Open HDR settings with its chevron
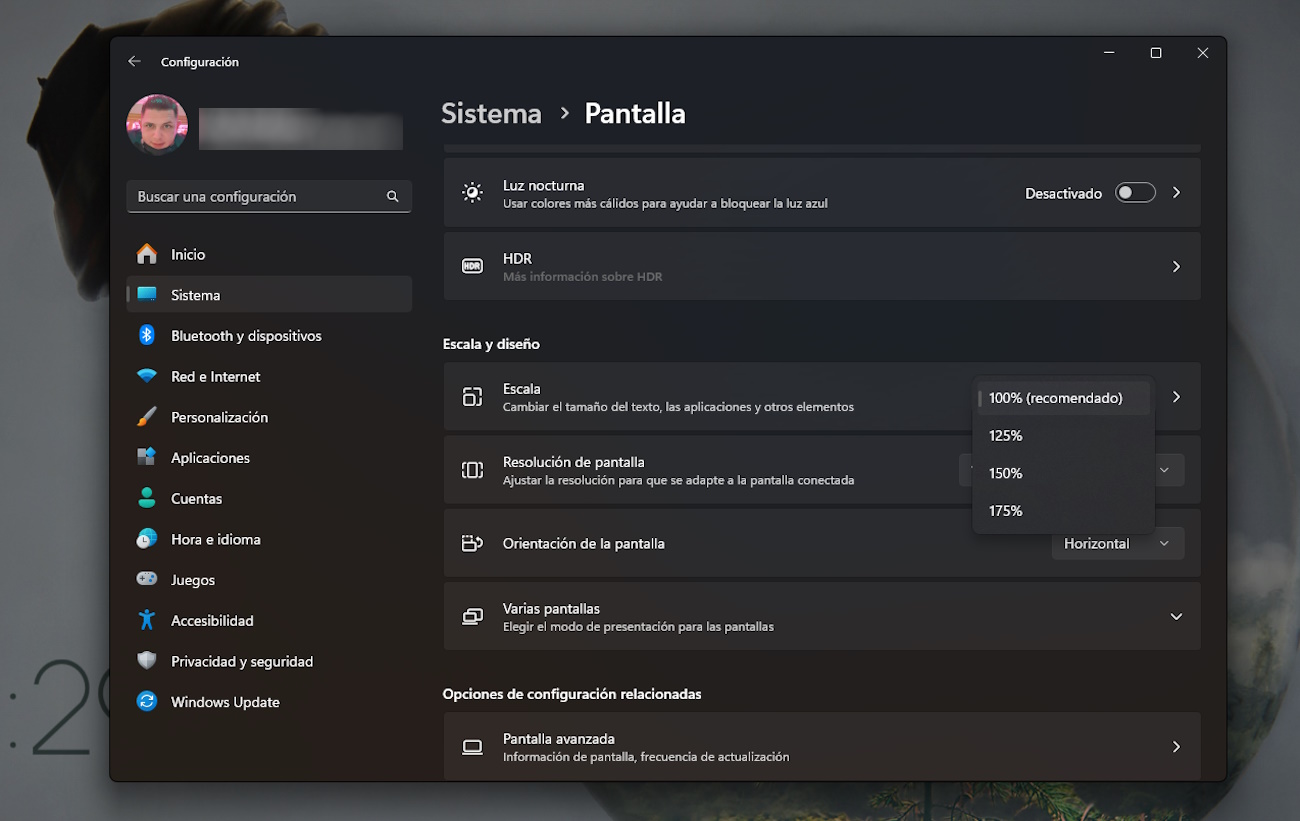The image size is (1300, 821). 1176,266
